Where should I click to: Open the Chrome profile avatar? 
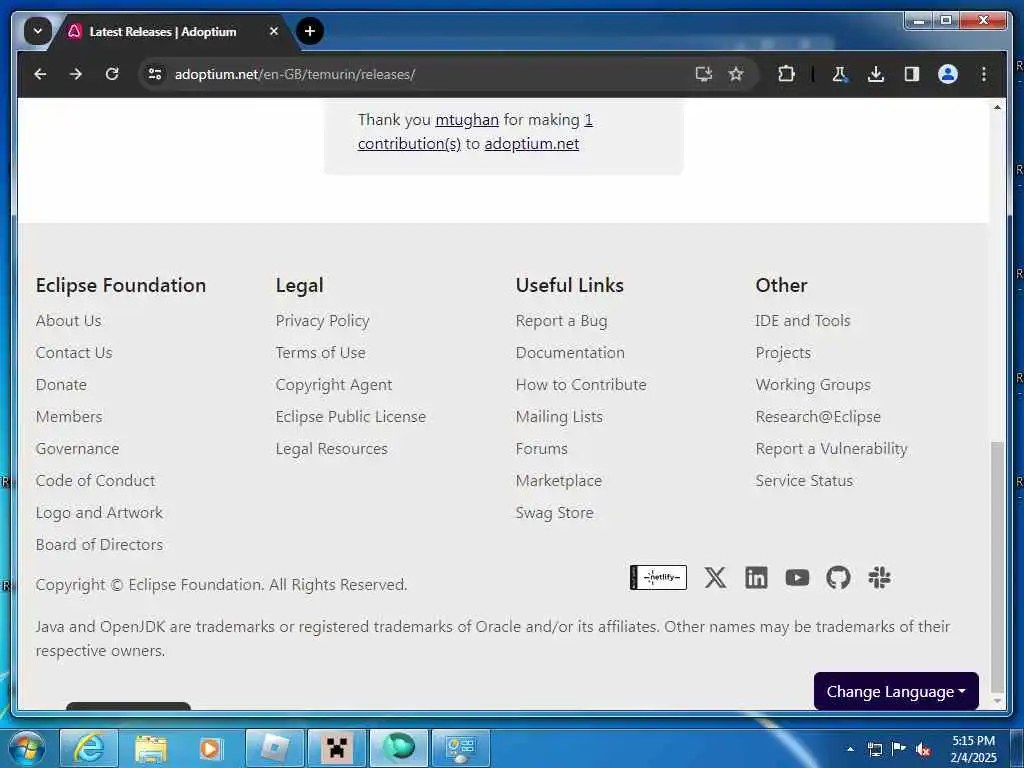pyautogui.click(x=948, y=74)
